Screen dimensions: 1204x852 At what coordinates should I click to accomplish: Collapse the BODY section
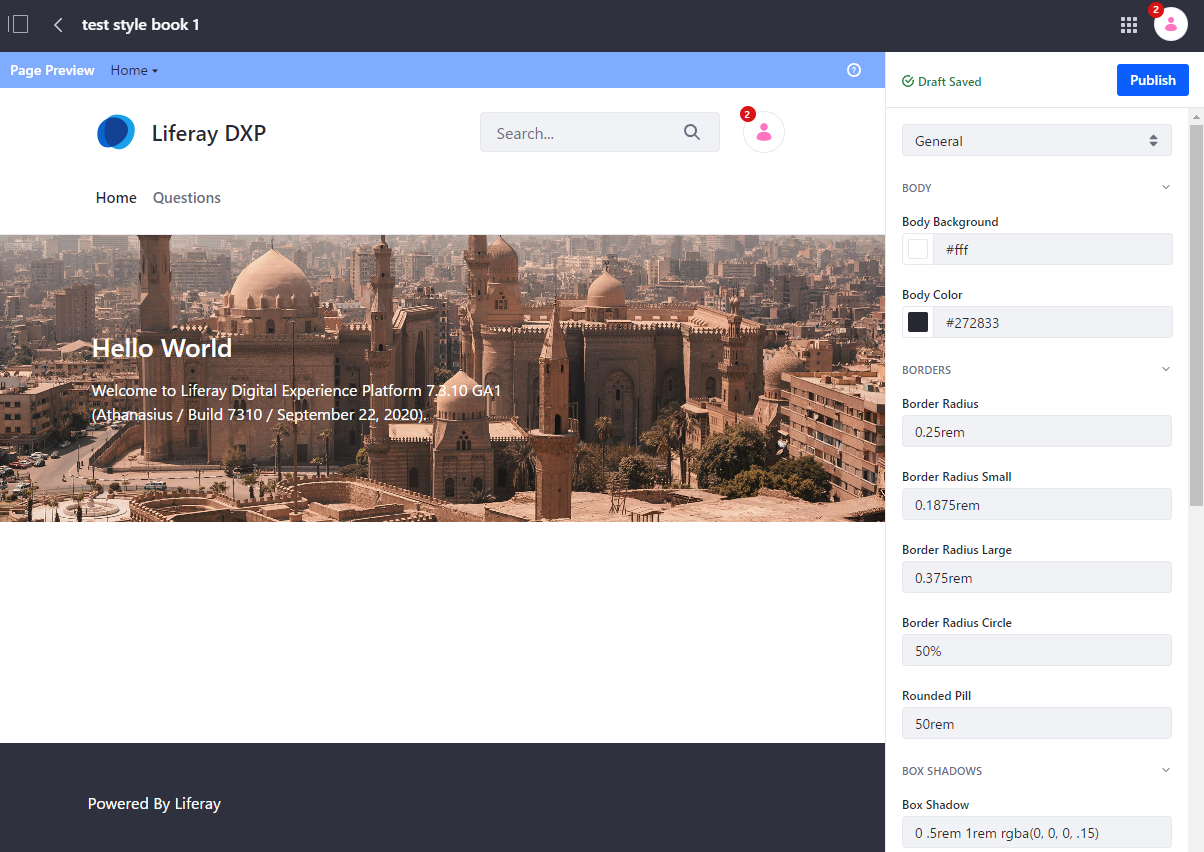(1165, 187)
